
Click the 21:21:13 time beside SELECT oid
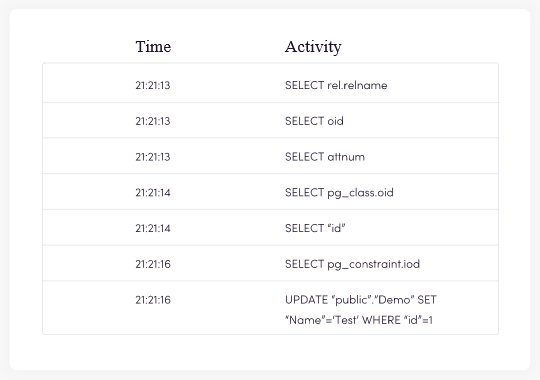[x=153, y=121]
